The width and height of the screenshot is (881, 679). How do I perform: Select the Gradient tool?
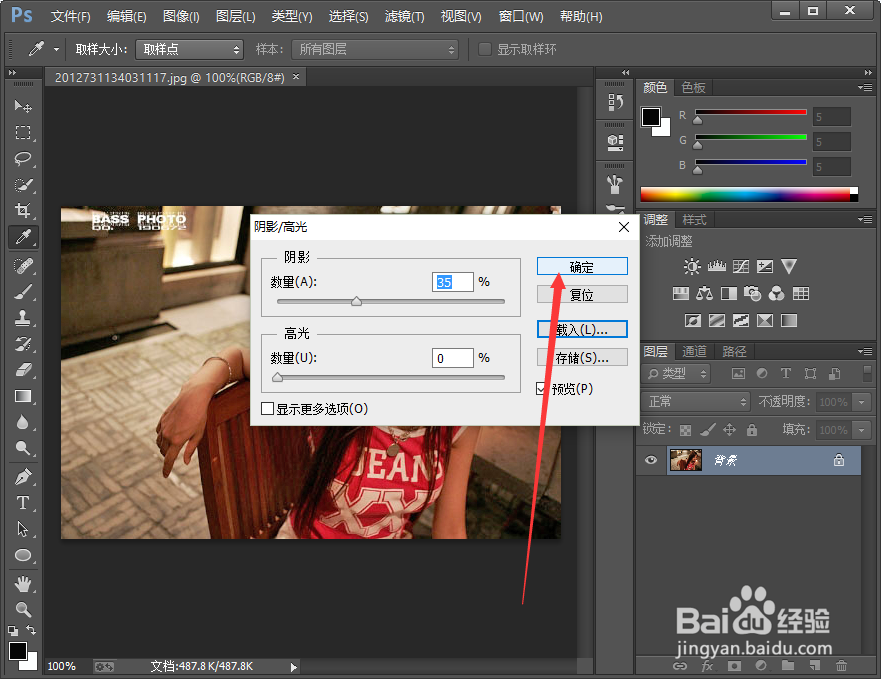[x=23, y=396]
